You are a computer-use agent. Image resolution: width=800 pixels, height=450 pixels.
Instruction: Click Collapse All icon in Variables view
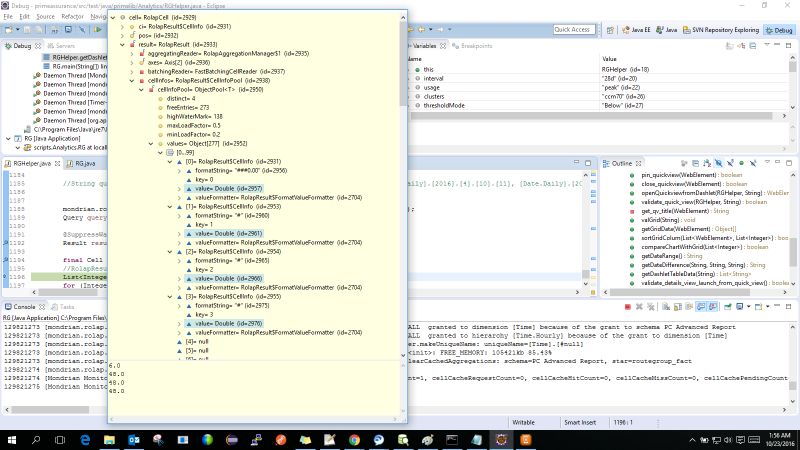coord(753,46)
